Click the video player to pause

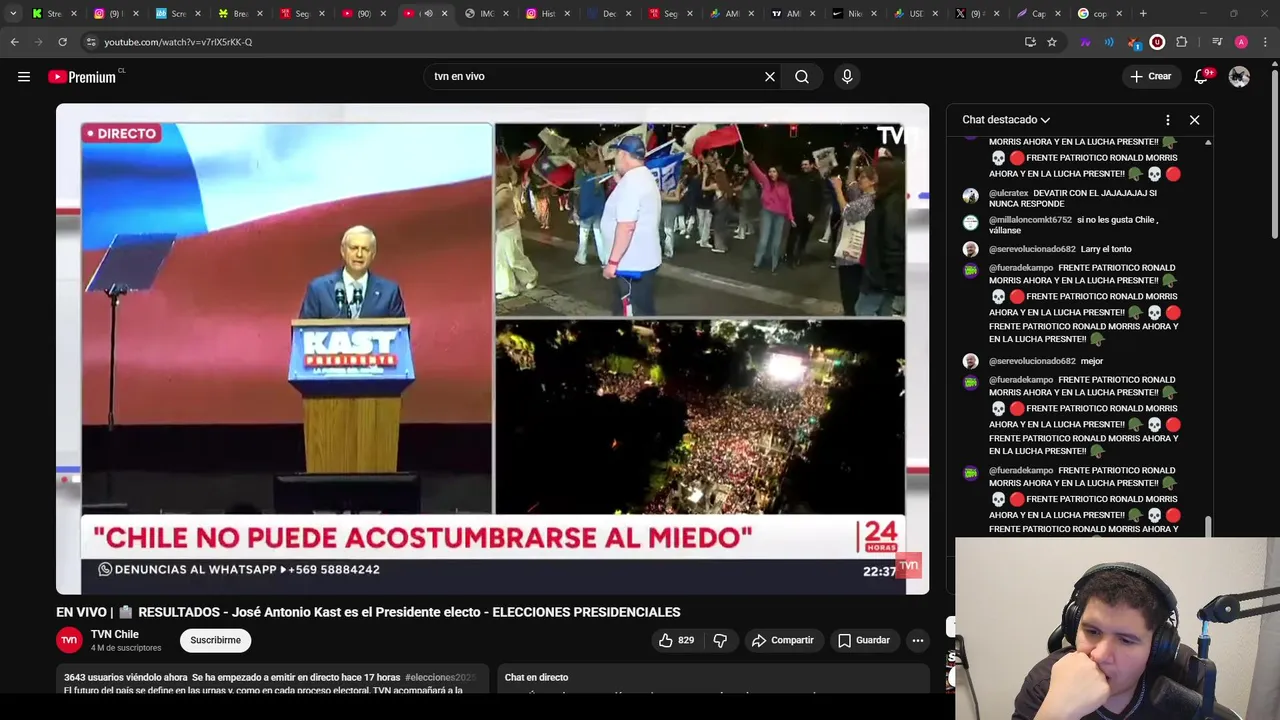[492, 348]
